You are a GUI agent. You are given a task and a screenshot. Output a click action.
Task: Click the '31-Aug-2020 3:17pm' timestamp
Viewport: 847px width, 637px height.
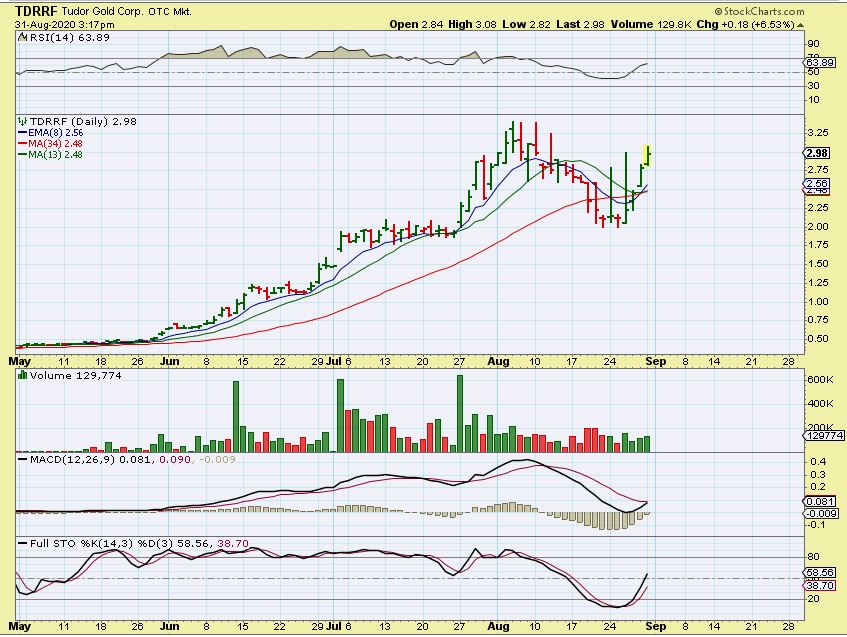point(65,25)
